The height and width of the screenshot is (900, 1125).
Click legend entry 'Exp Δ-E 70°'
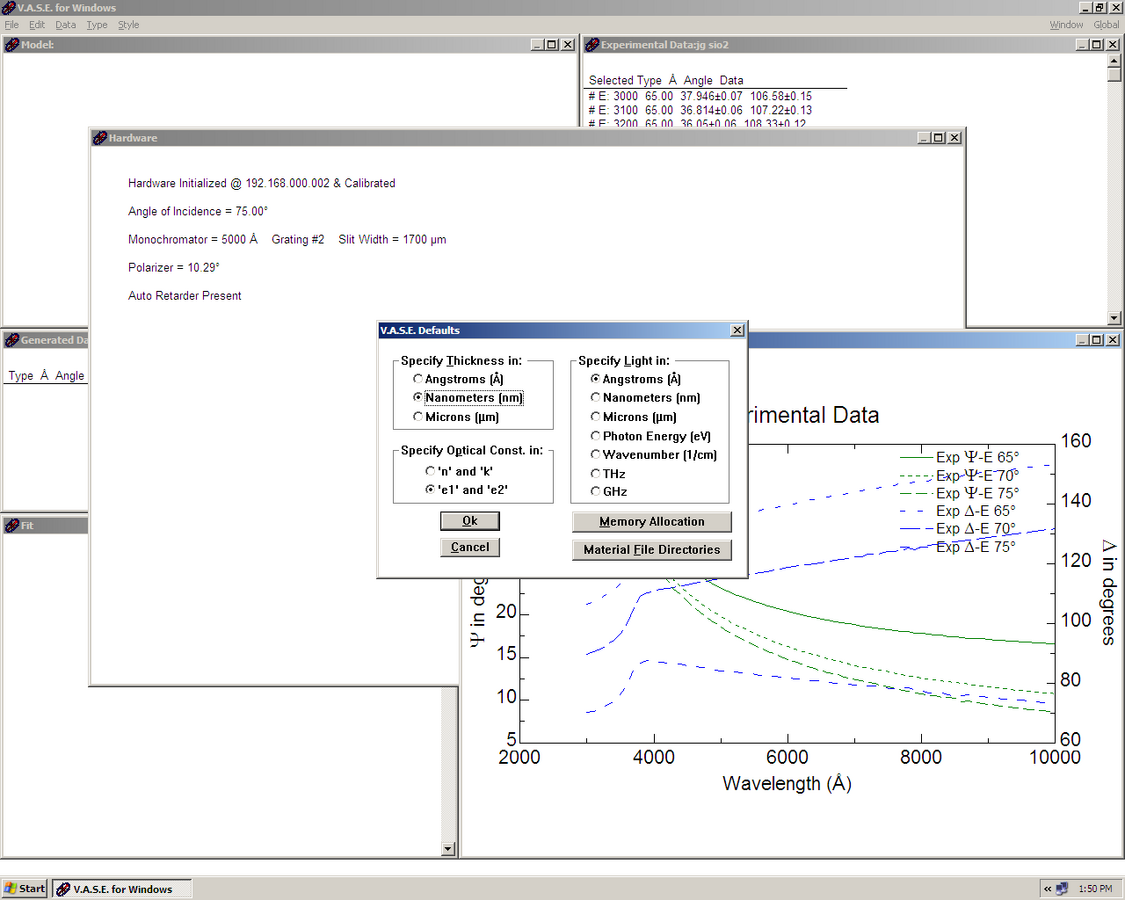(x=958, y=529)
